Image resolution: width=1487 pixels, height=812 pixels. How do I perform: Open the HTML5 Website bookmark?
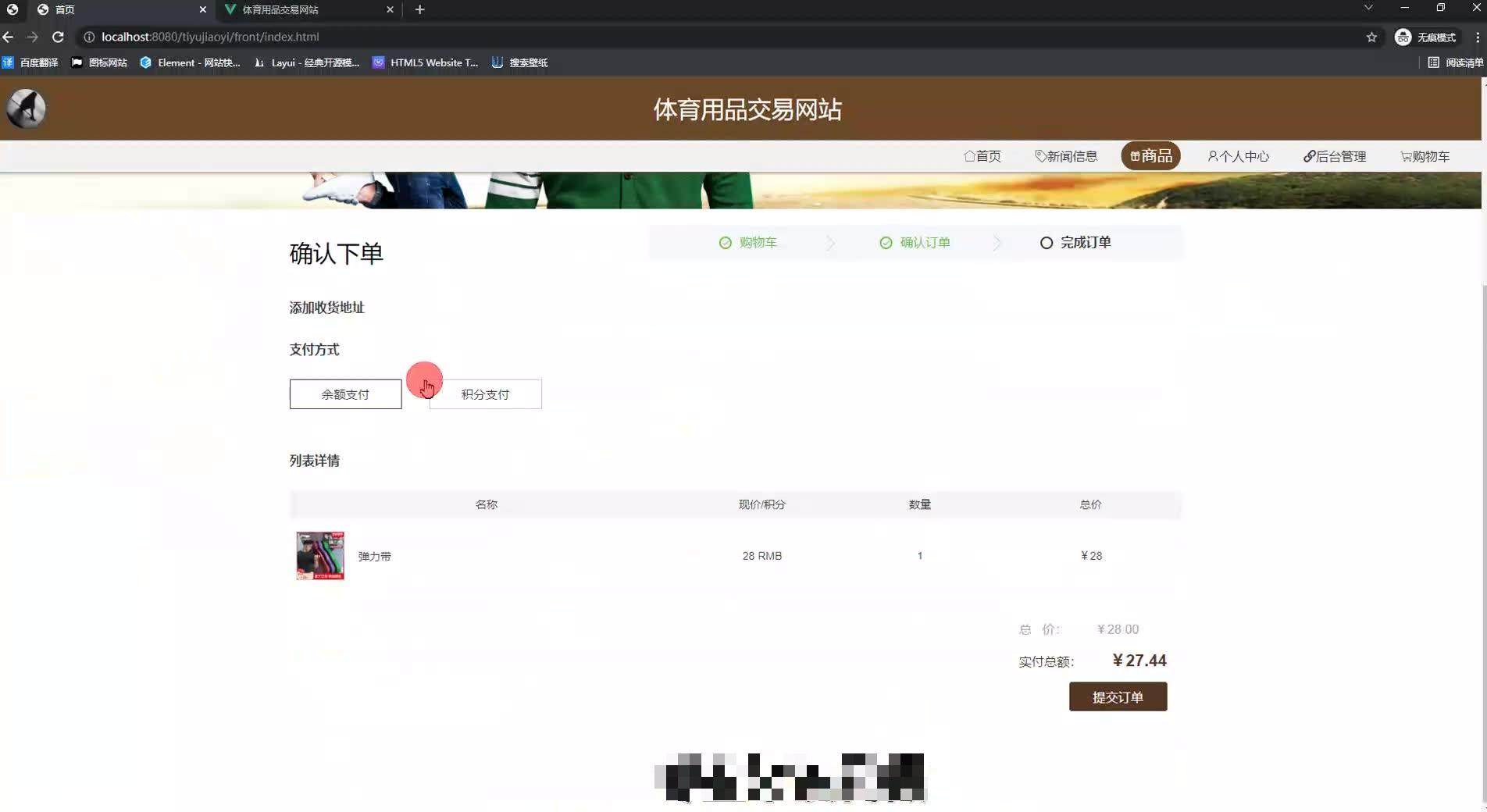click(x=426, y=62)
